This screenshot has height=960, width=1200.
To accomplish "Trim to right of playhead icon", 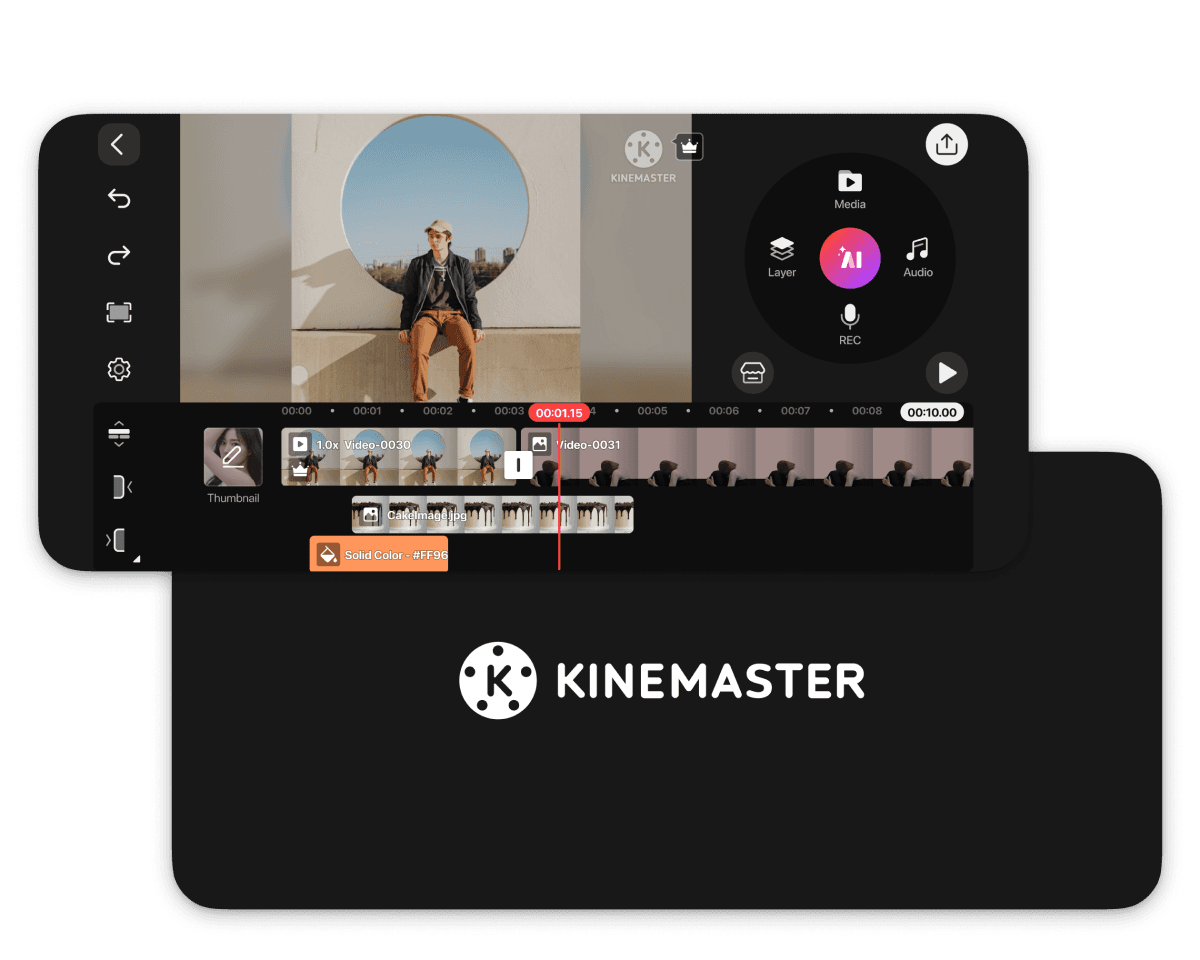I will 116,541.
